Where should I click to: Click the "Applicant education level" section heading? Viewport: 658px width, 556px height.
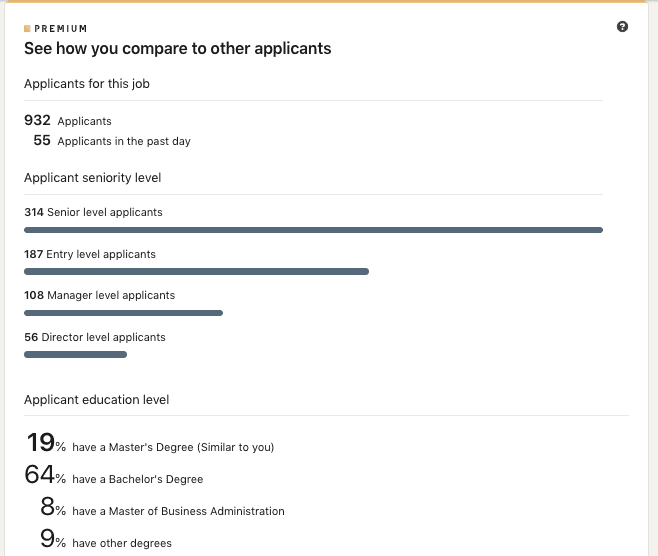[x=96, y=399]
